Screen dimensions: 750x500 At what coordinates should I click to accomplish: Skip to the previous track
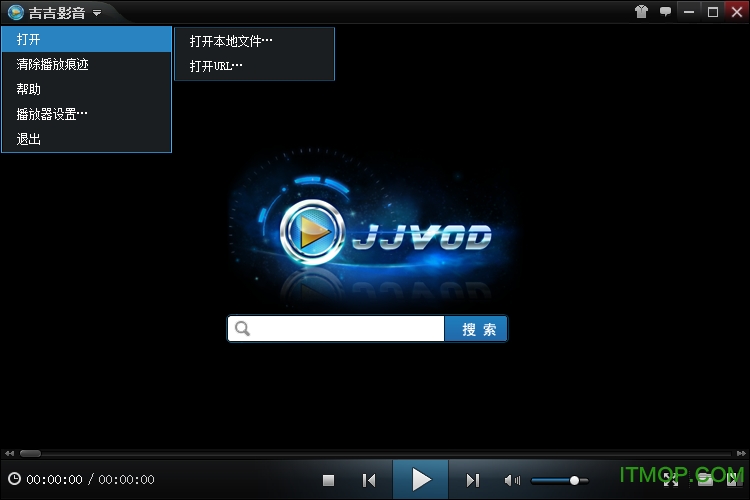369,480
